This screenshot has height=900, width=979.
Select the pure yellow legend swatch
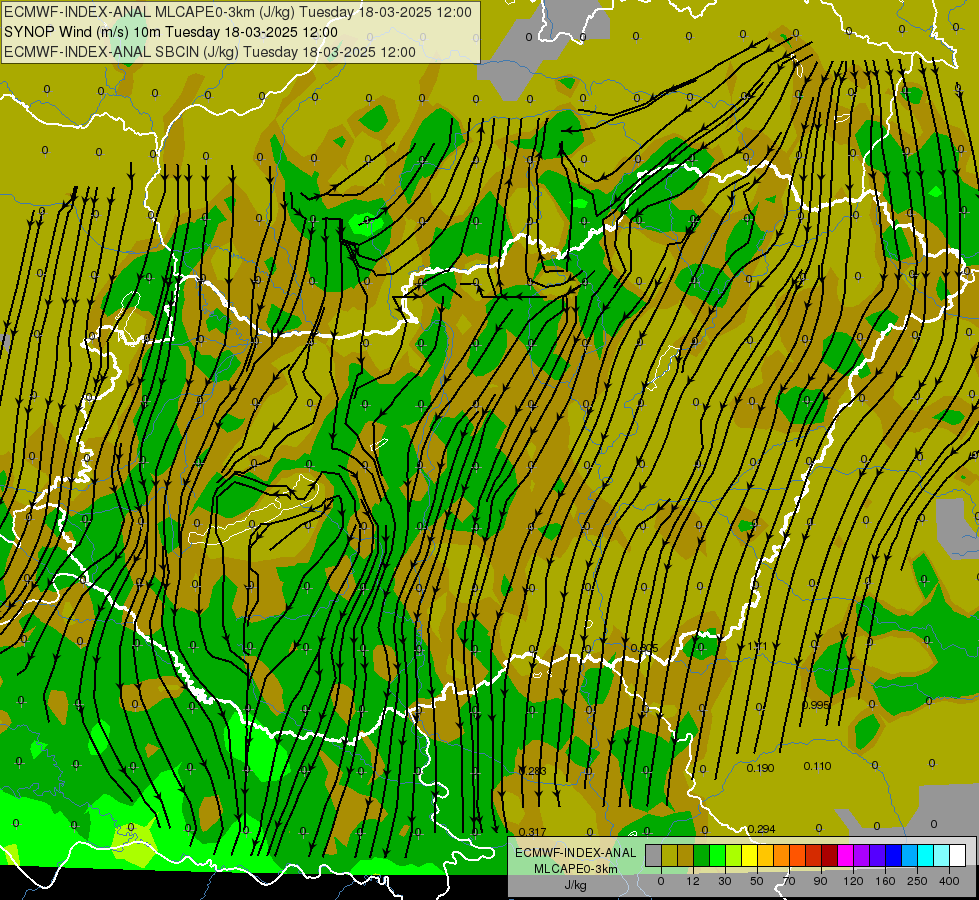click(749, 855)
